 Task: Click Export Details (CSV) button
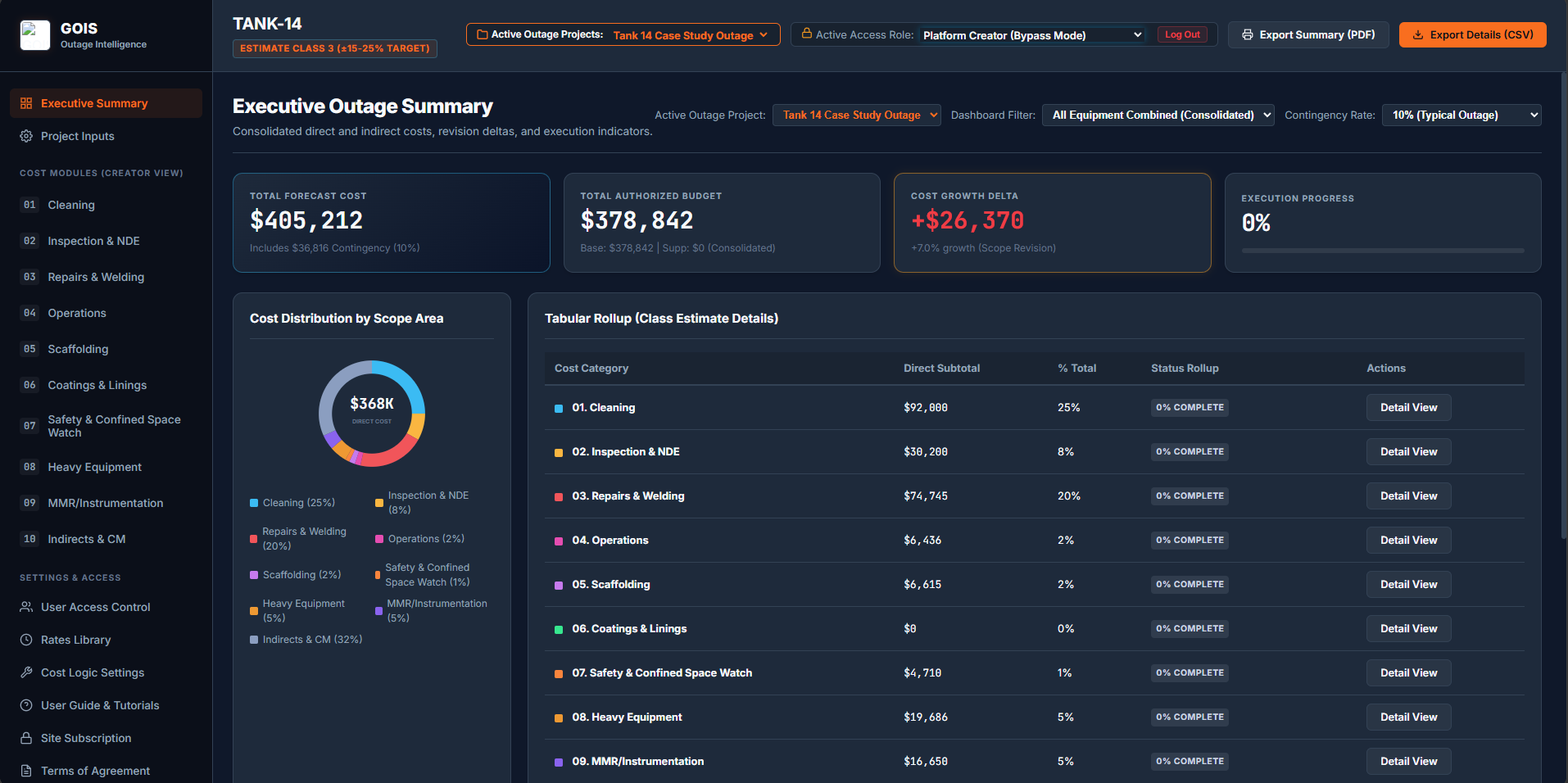(1472, 34)
